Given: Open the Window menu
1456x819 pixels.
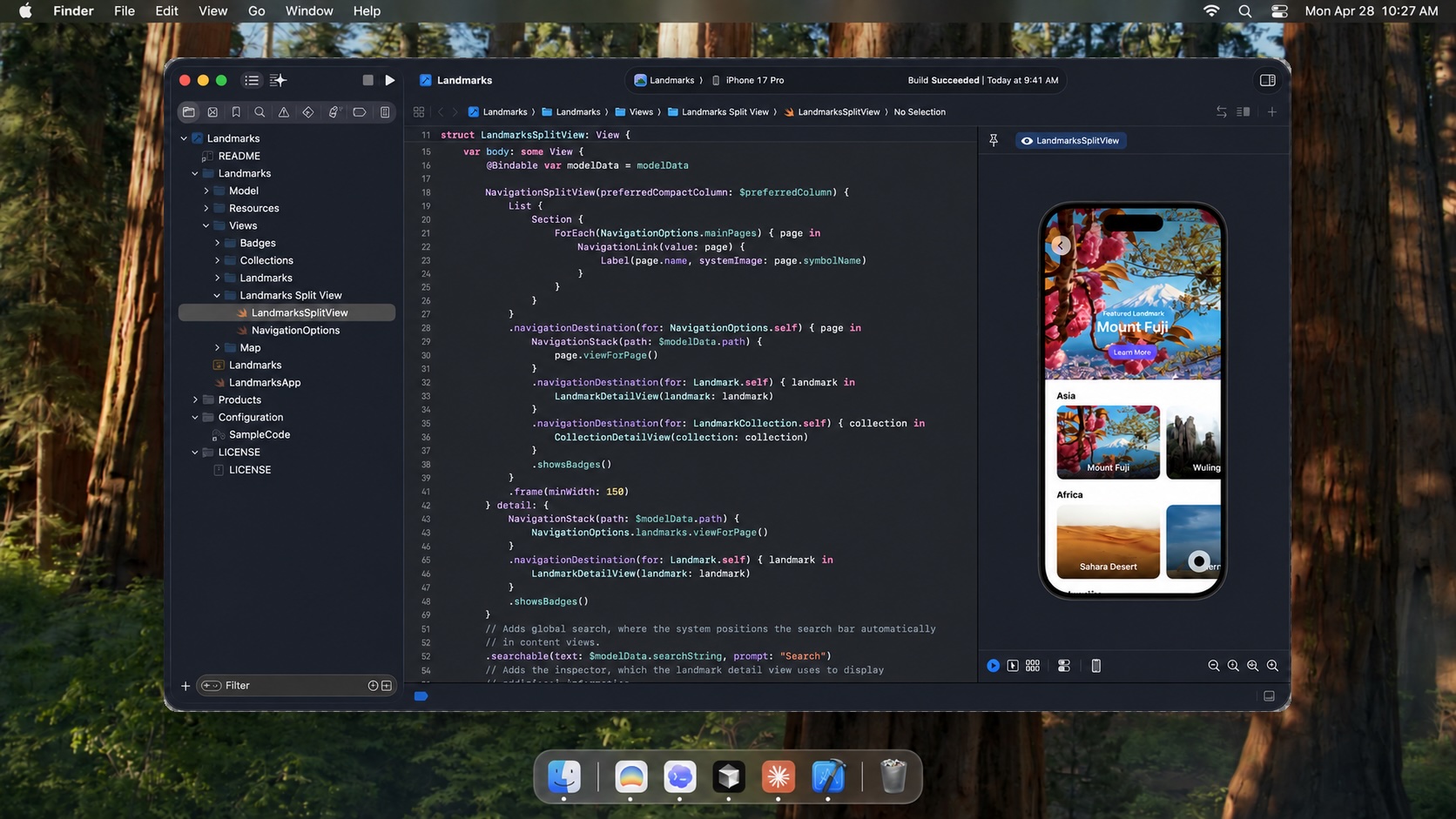Looking at the screenshot, I should [309, 10].
